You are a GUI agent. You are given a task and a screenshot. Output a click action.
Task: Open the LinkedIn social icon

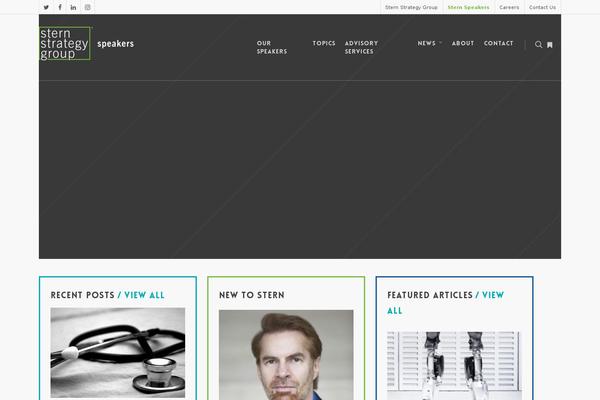click(x=73, y=7)
